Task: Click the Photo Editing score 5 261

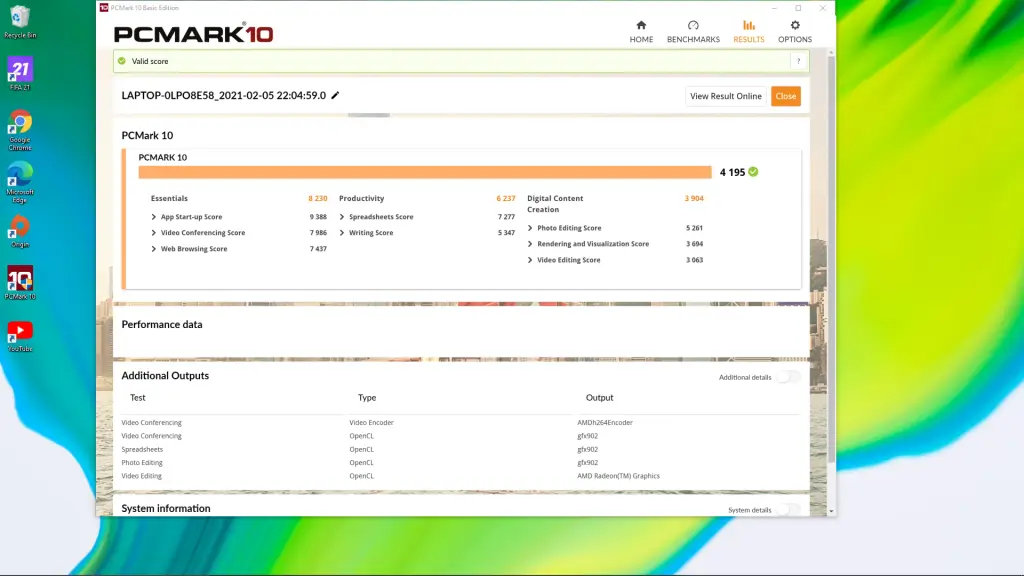Action: coord(694,228)
